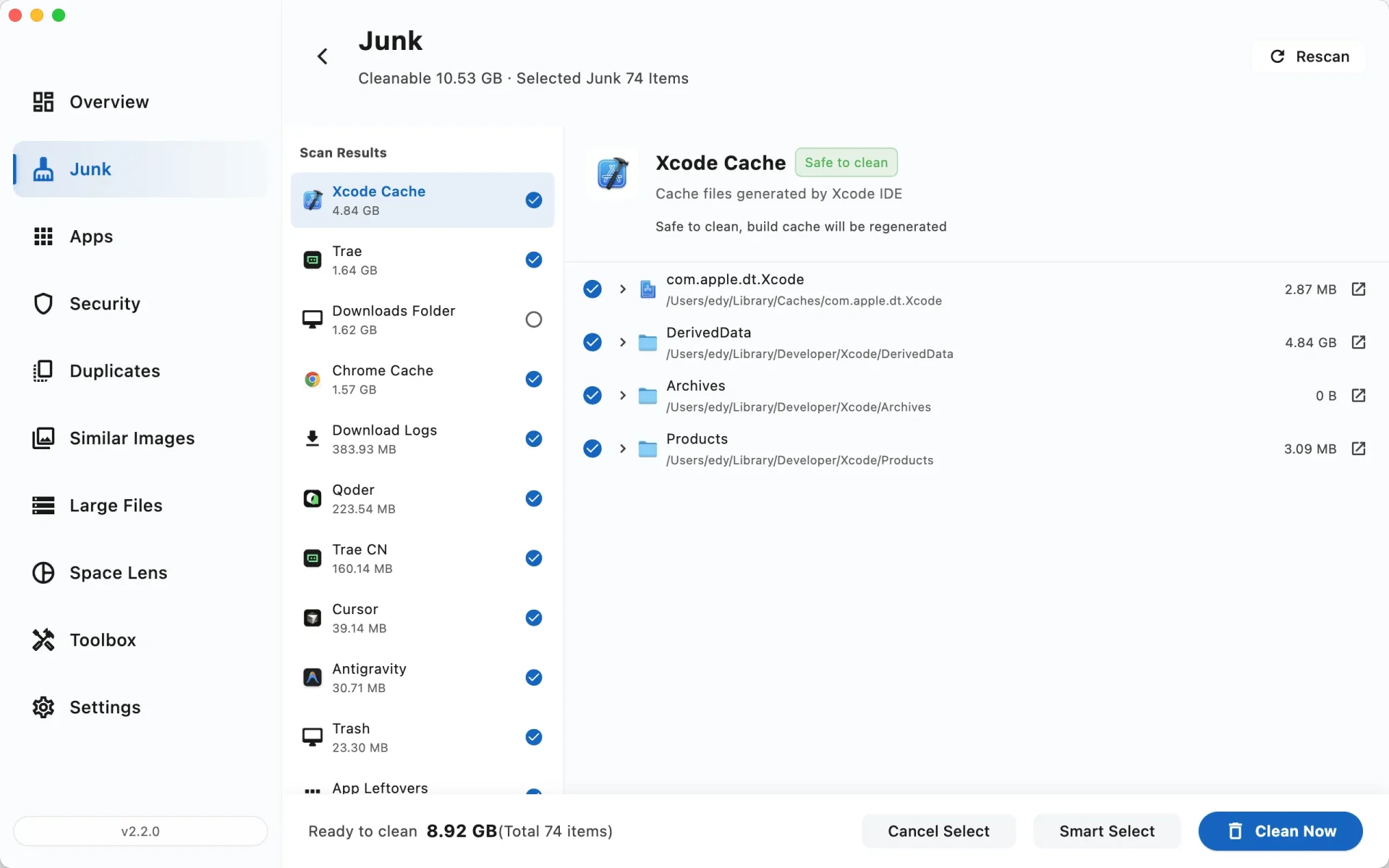The image size is (1389, 868).
Task: Click the back arrow next to Junk title
Action: (323, 56)
